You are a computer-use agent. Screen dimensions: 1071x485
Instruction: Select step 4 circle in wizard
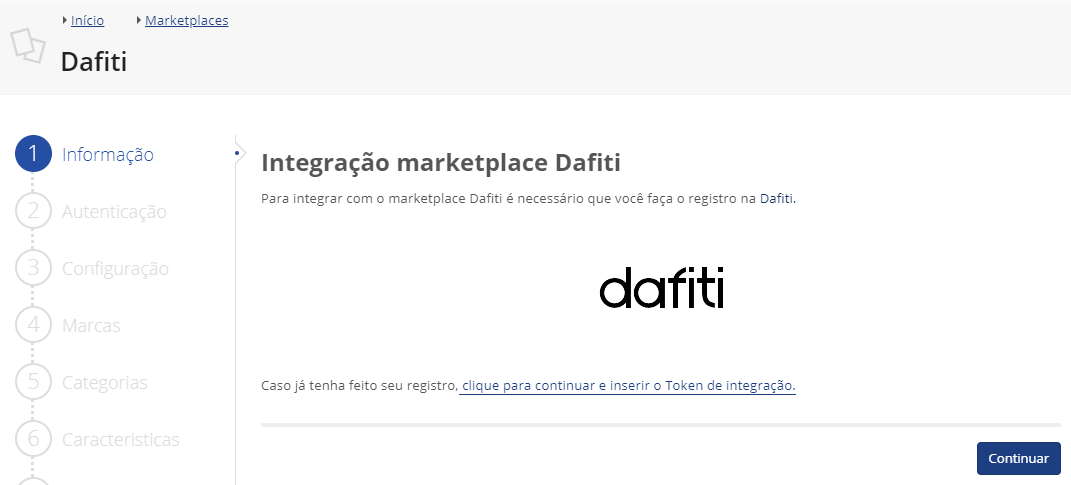pyautogui.click(x=33, y=324)
